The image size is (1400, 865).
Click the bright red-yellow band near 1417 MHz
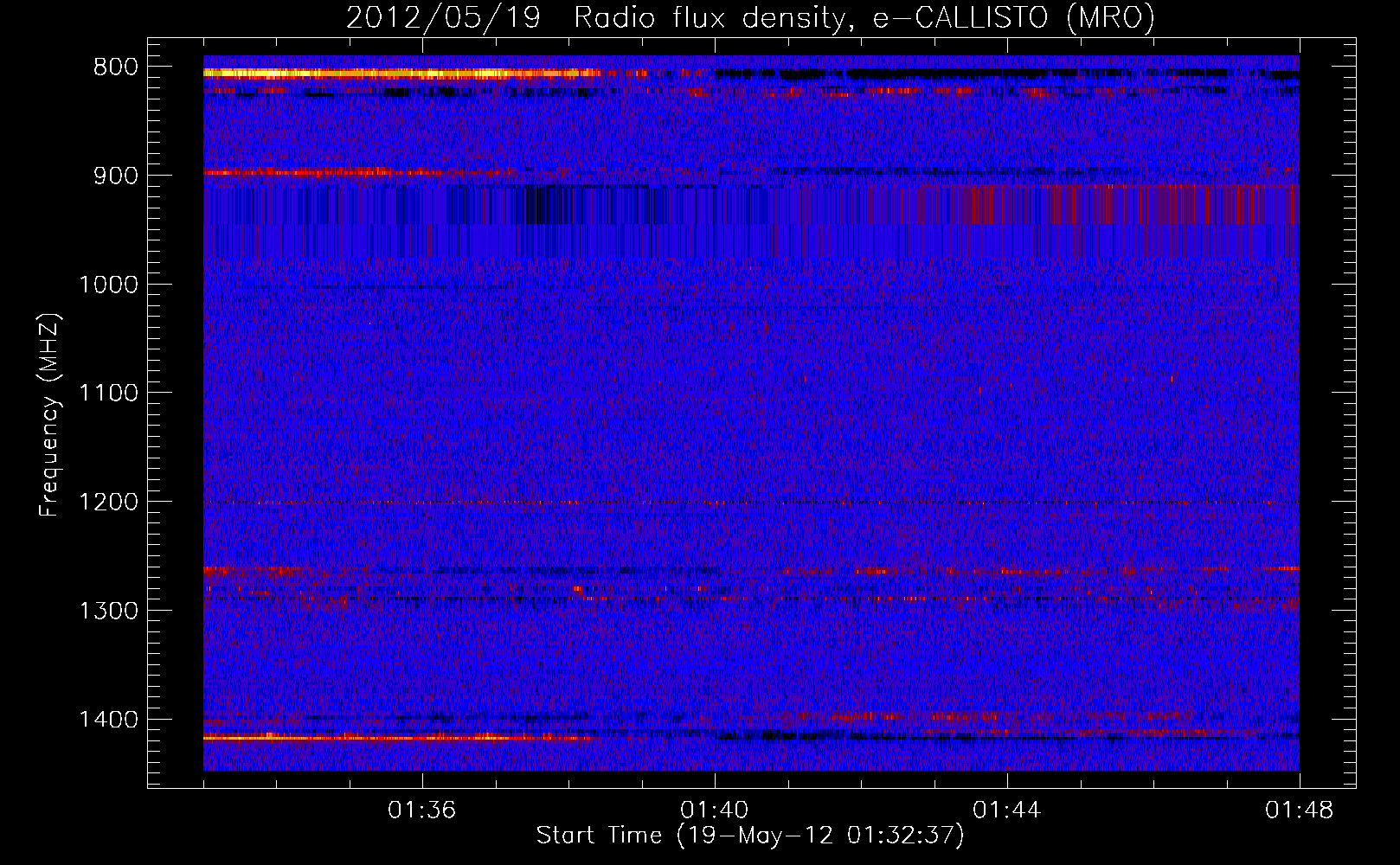400,737
